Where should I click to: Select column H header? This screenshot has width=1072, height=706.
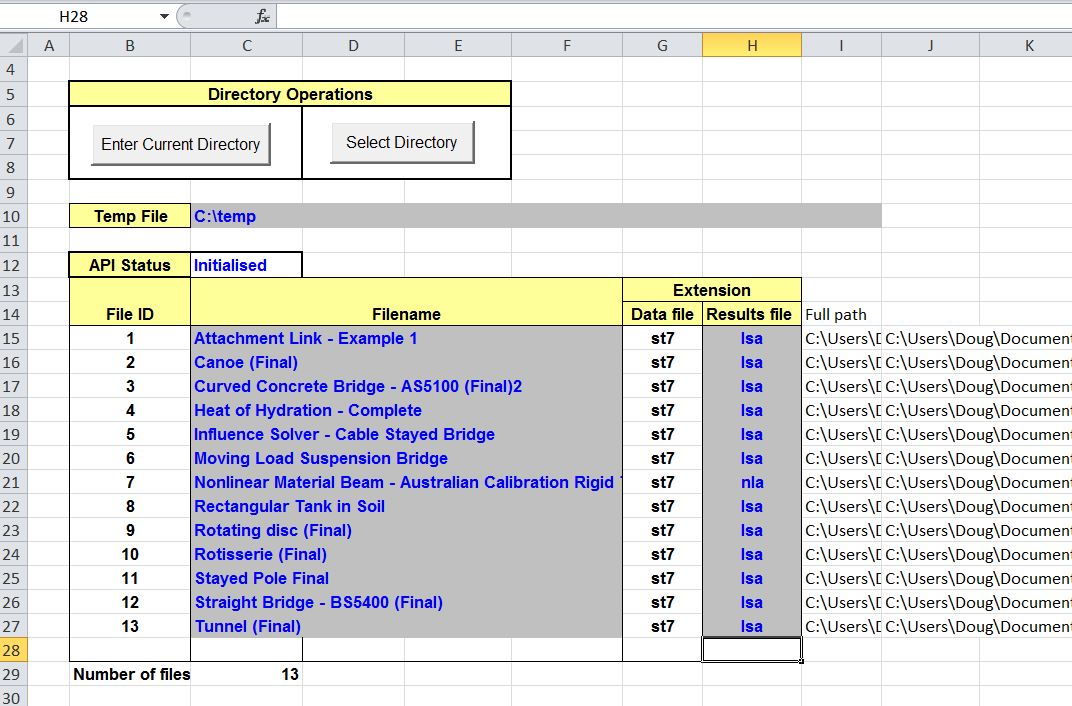[751, 45]
